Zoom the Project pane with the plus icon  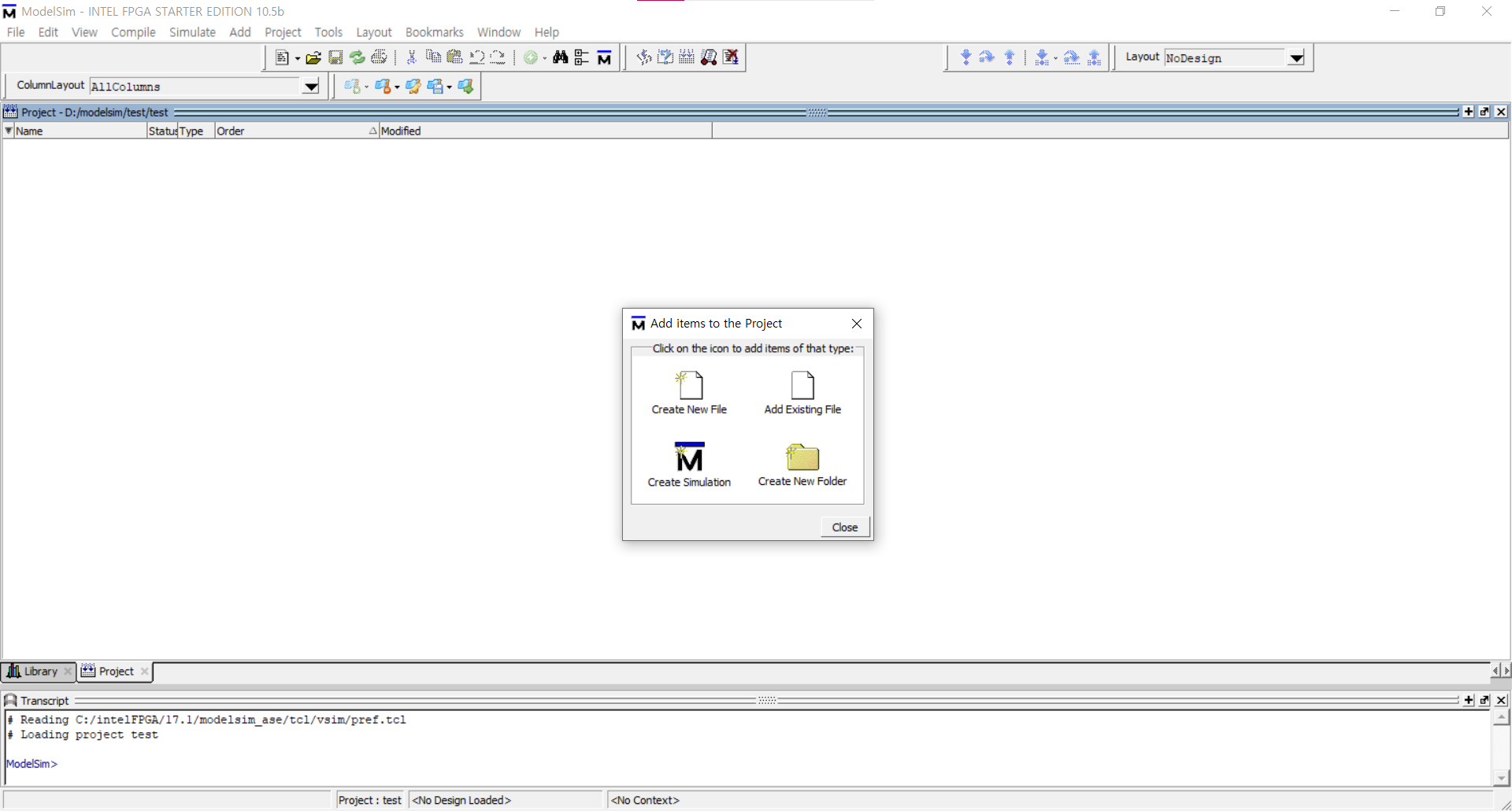(x=1469, y=112)
